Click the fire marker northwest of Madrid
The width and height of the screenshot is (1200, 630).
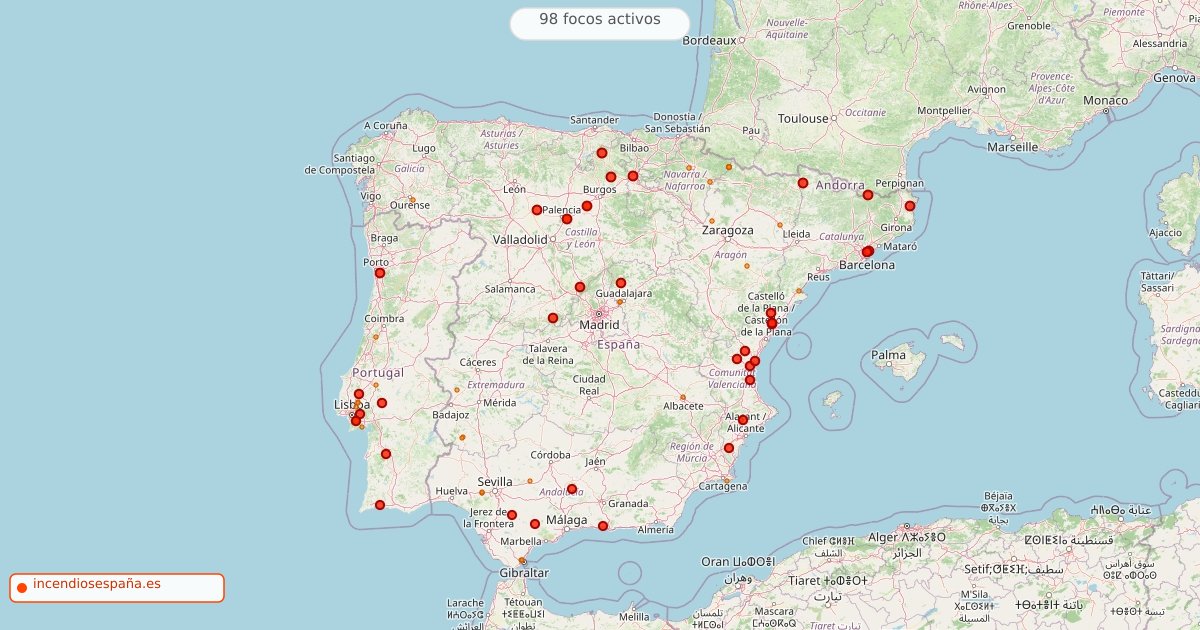pyautogui.click(x=580, y=287)
